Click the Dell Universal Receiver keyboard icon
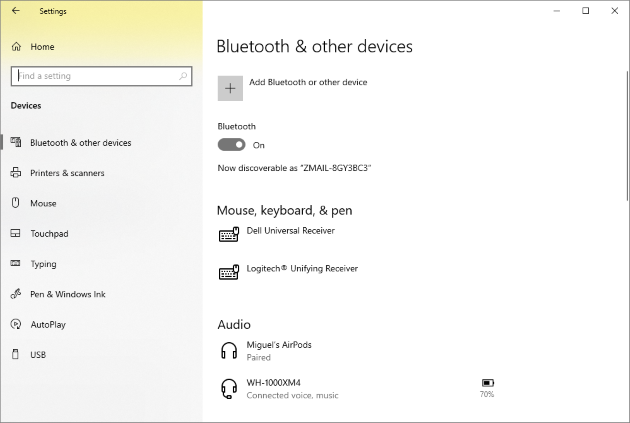The width and height of the screenshot is (630, 423). click(228, 235)
